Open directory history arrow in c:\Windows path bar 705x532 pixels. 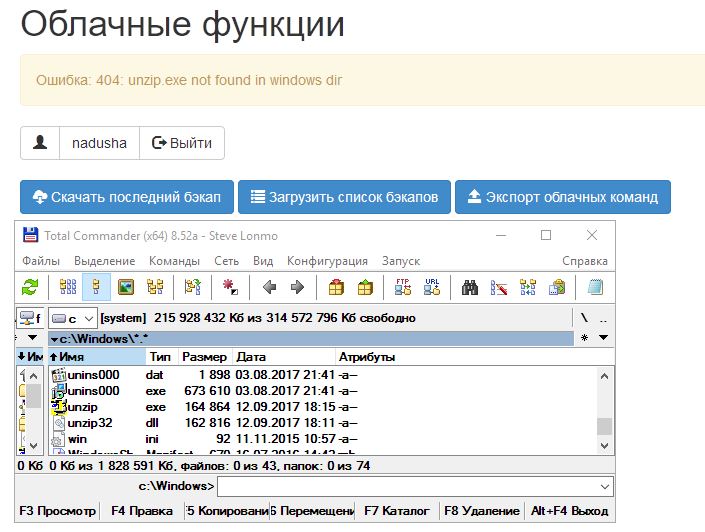[54, 339]
